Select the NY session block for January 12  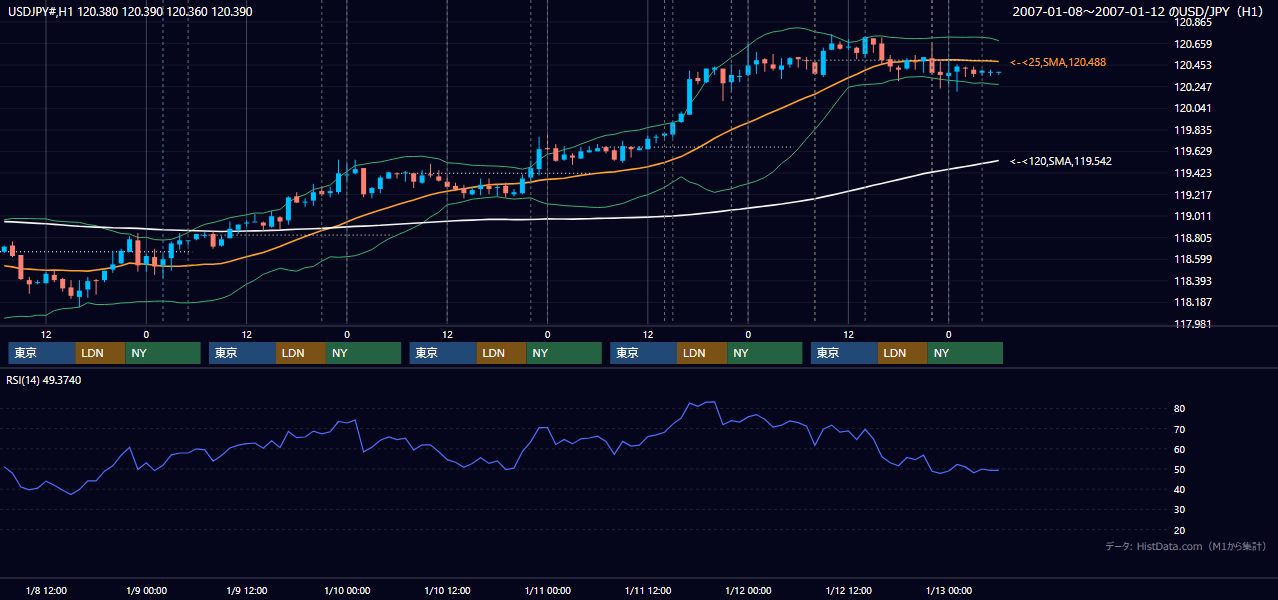(x=965, y=353)
